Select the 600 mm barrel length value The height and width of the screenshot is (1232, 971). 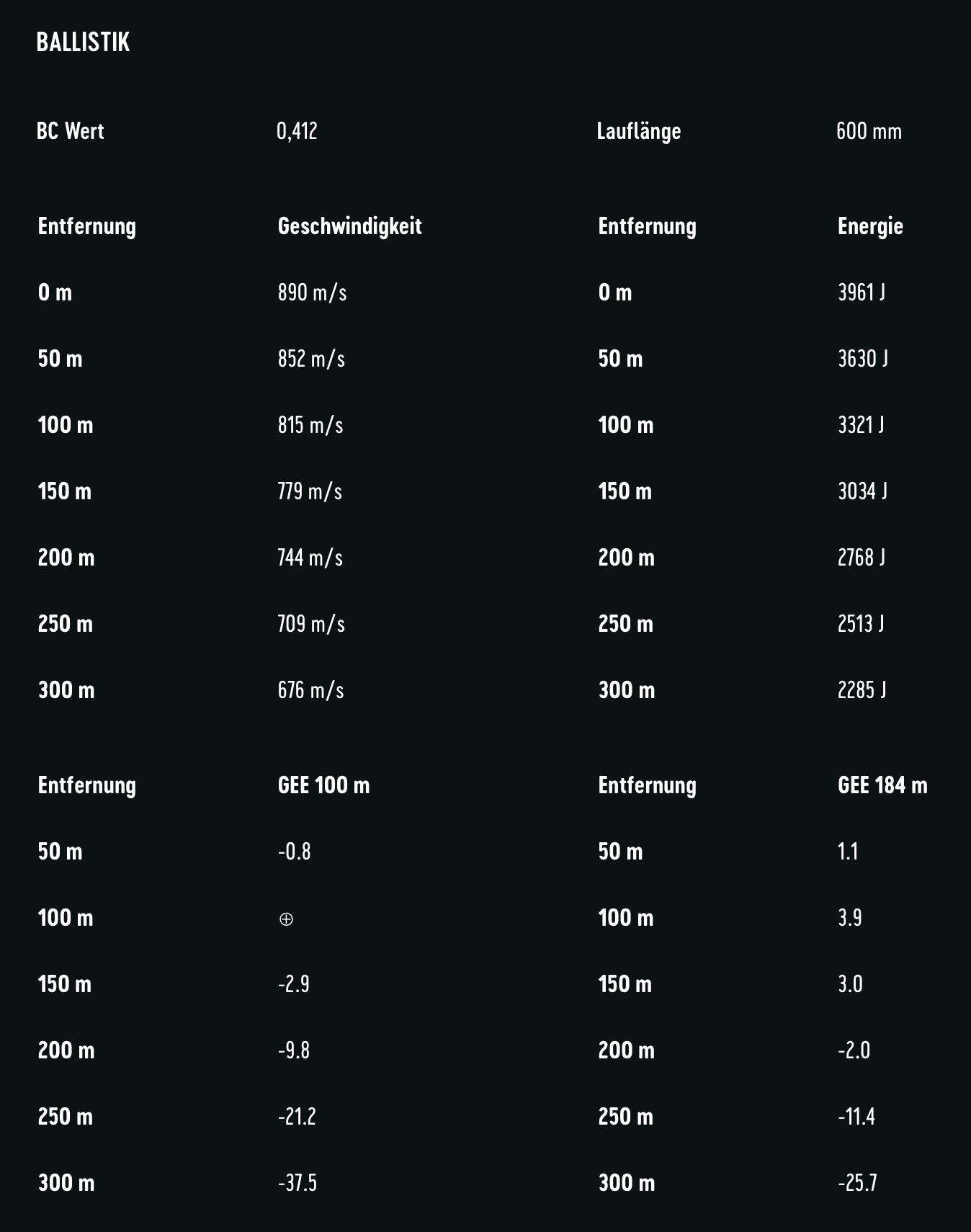[x=869, y=131]
